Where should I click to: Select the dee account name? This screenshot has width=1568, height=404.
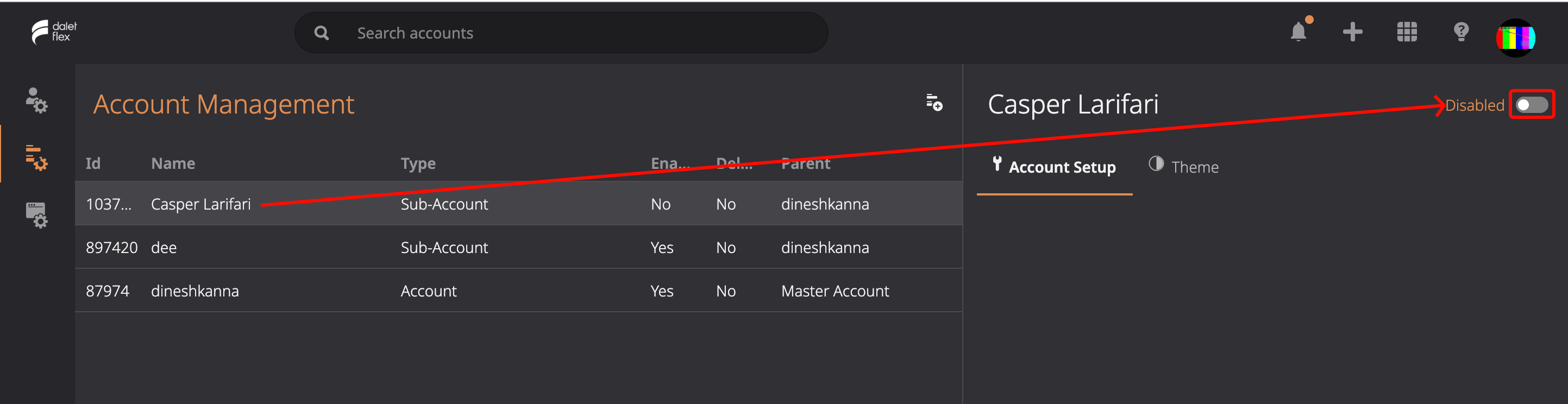(164, 248)
